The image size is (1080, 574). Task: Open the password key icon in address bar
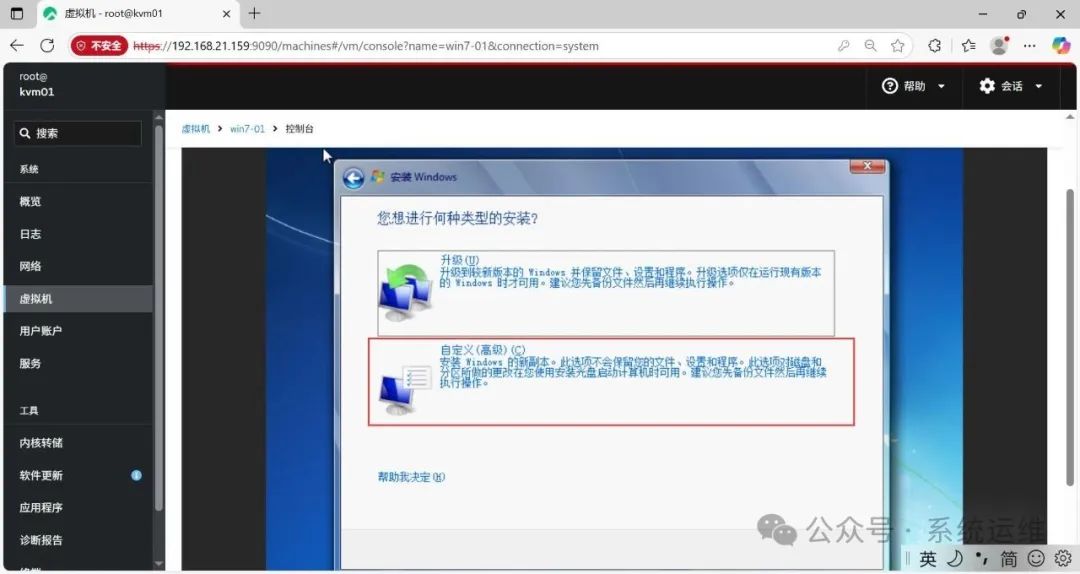tap(844, 45)
